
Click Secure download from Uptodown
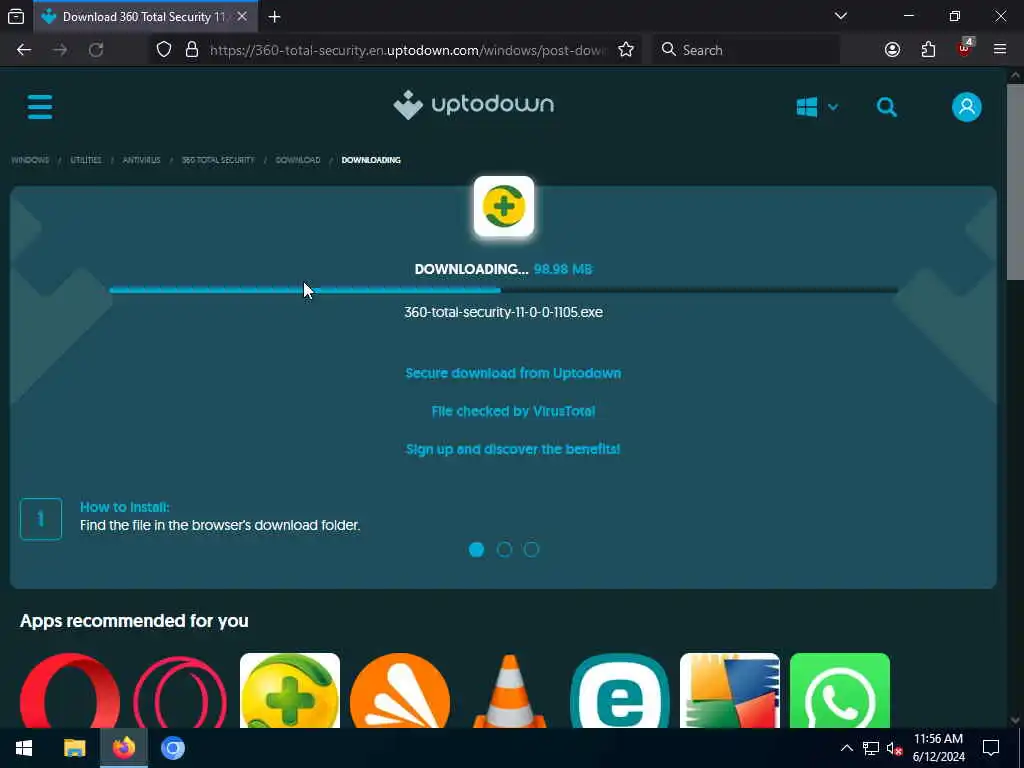pos(513,374)
